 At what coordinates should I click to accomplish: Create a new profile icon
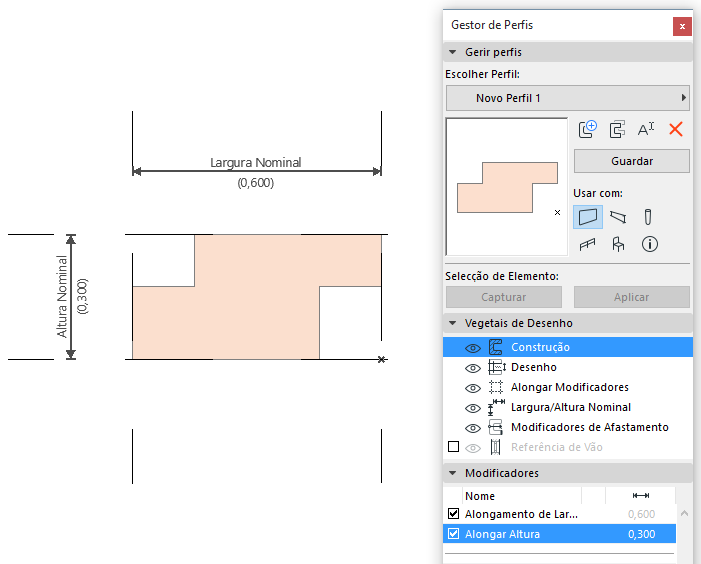pyautogui.click(x=587, y=129)
